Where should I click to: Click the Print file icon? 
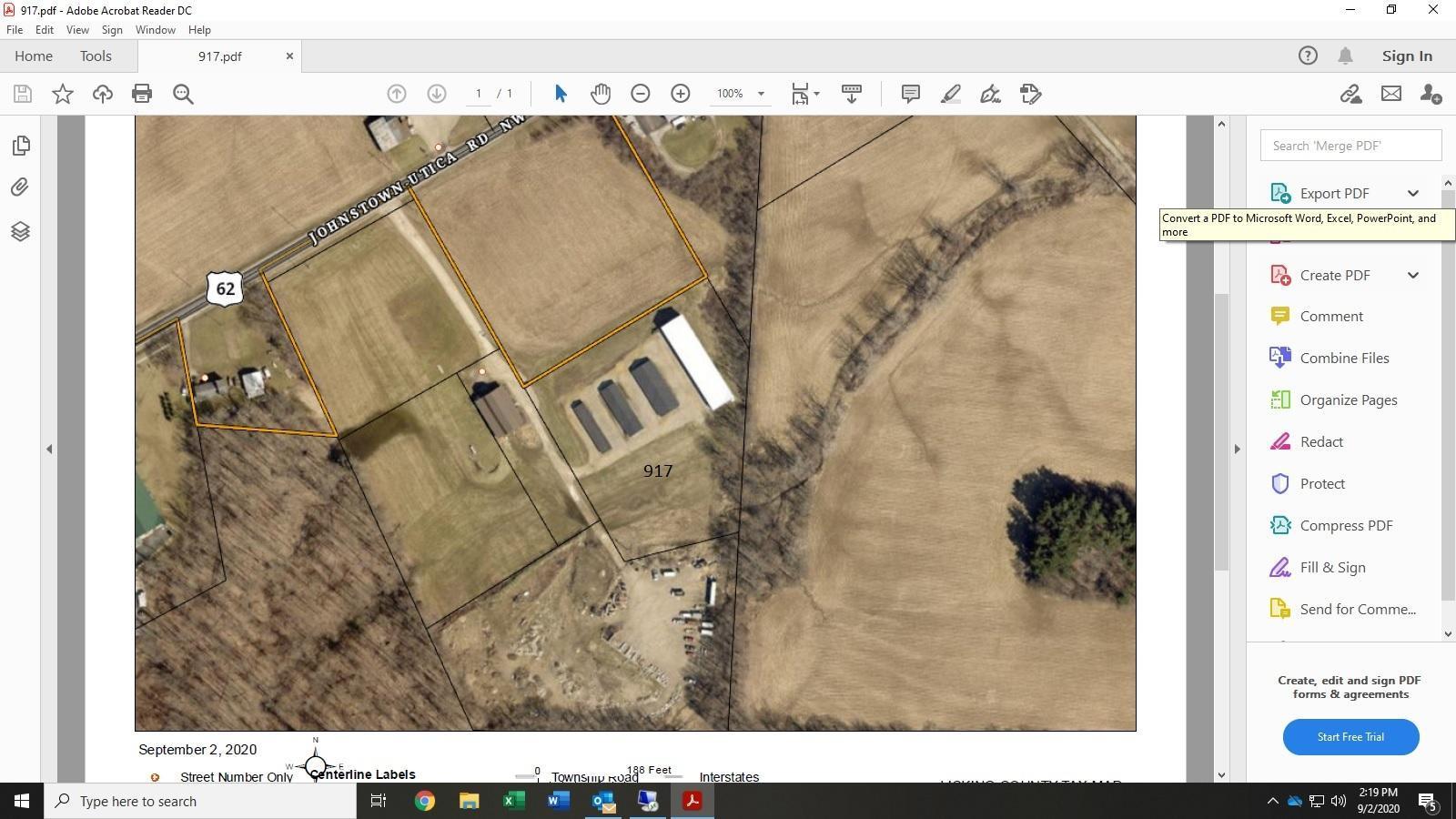coord(142,94)
